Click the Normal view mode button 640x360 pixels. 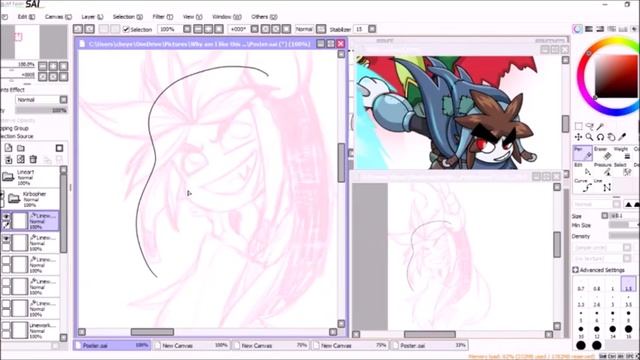click(304, 29)
